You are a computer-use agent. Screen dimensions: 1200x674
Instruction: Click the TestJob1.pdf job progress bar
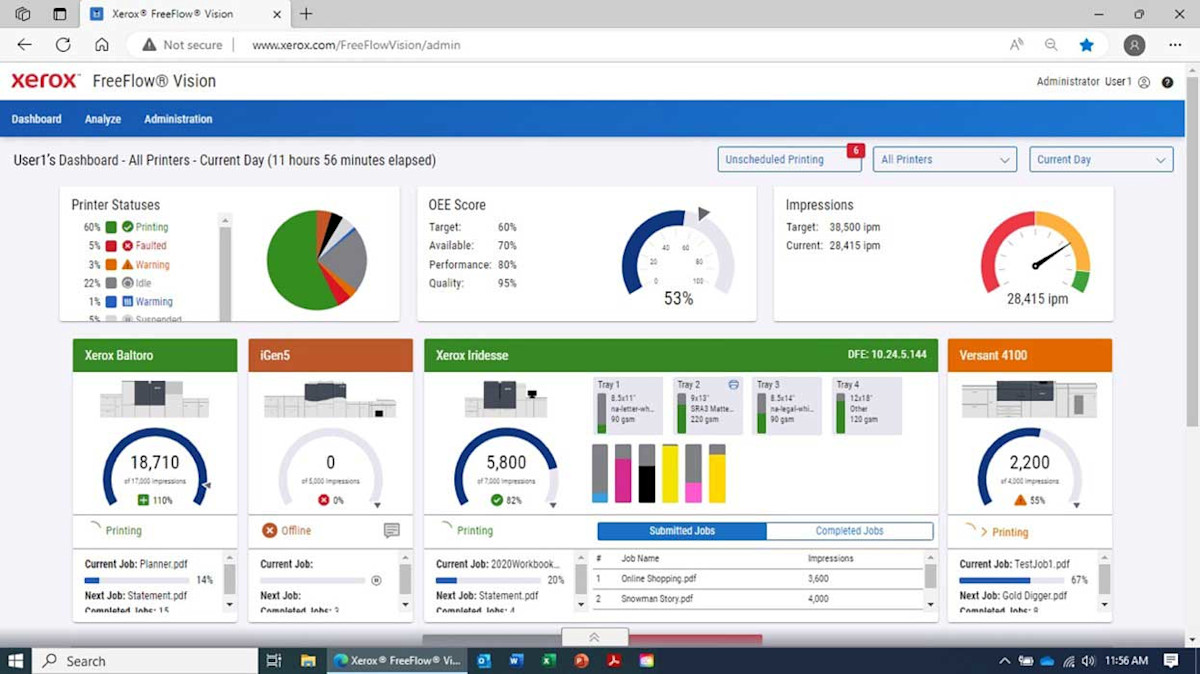point(1012,580)
